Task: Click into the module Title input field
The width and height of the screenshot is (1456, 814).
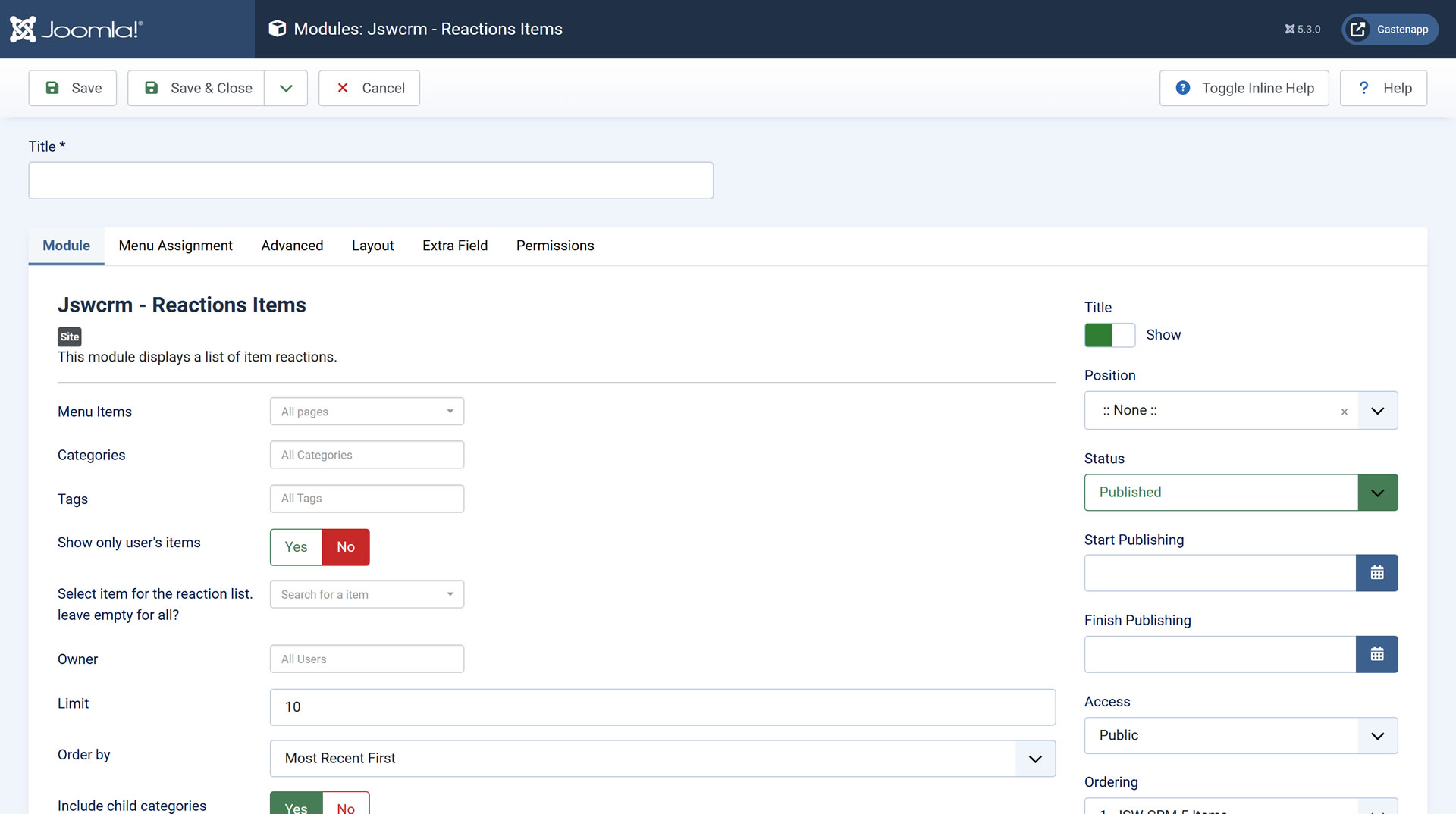Action: pyautogui.click(x=371, y=180)
